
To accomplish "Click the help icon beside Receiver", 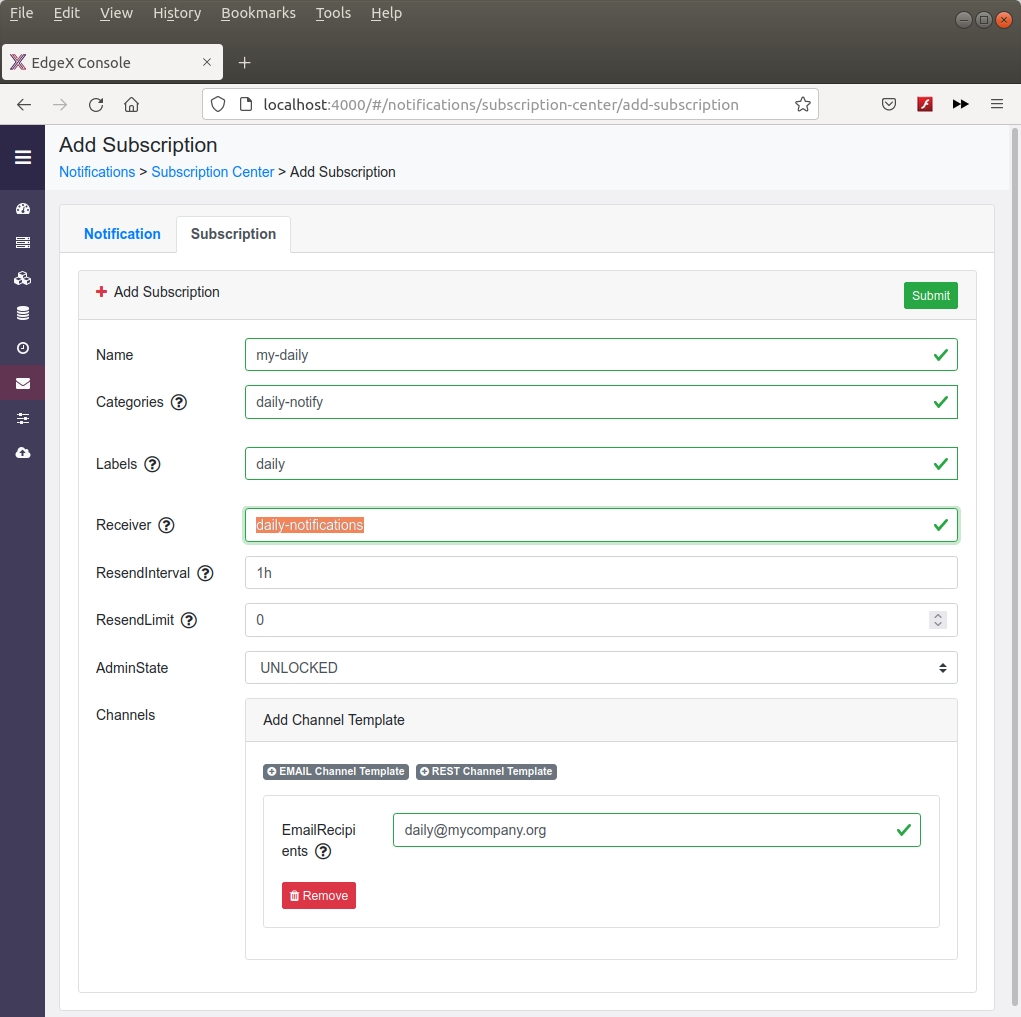I will point(167,525).
